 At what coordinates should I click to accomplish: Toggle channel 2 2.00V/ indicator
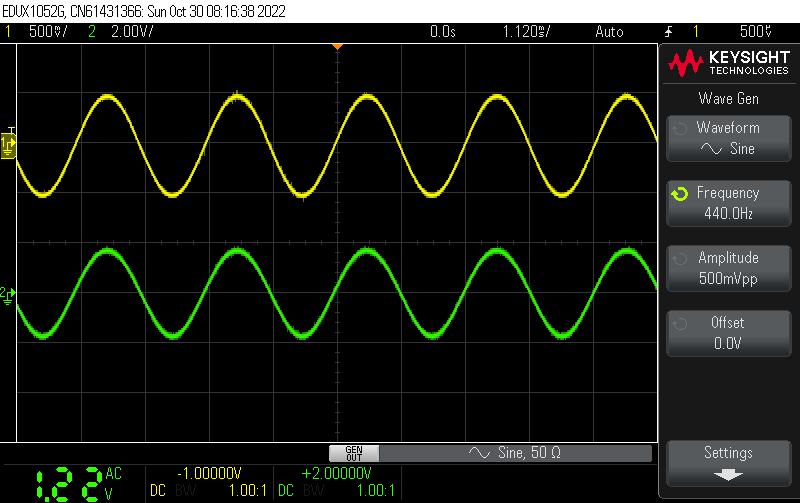[x=120, y=32]
